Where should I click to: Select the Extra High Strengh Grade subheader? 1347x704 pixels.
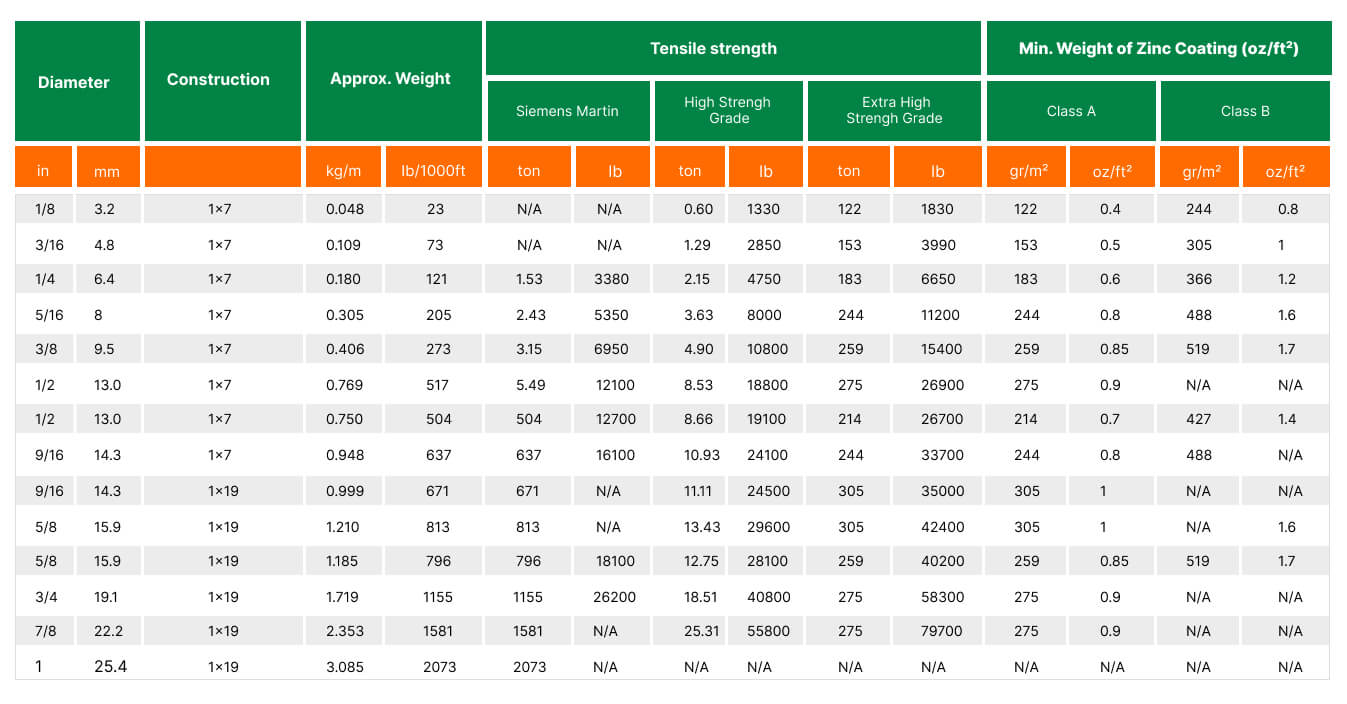click(x=894, y=110)
